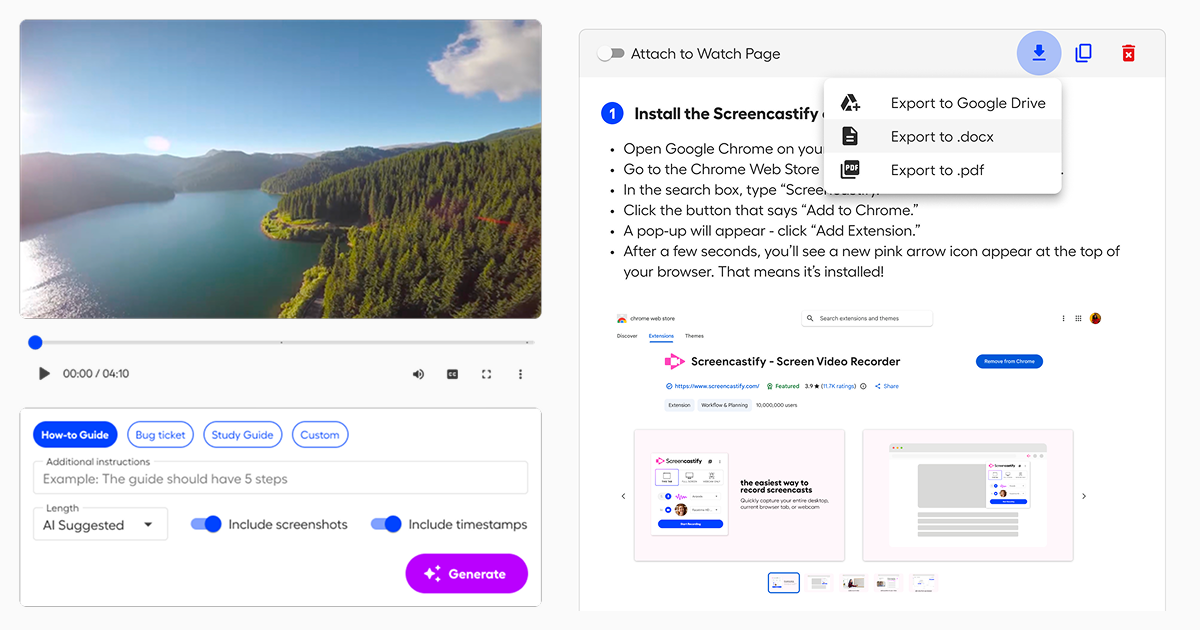
Task: Enter fullscreen mode on the video player
Action: (x=486, y=373)
